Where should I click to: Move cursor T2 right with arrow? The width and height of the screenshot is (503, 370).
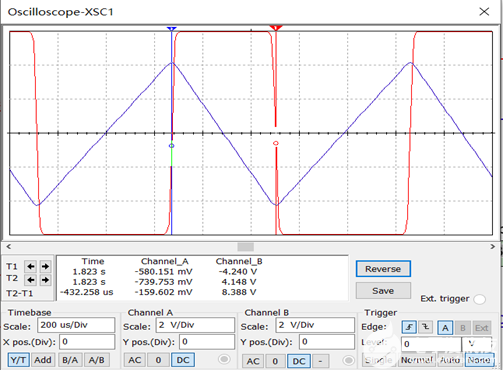pos(45,280)
